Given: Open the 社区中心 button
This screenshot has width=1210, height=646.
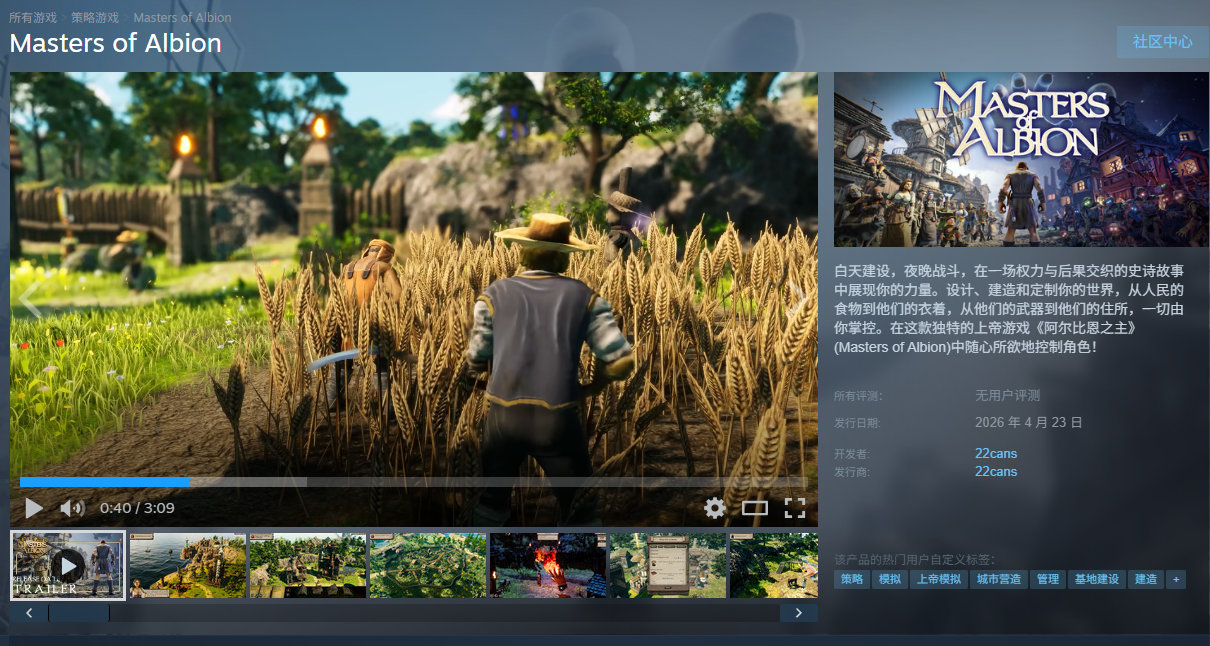Looking at the screenshot, I should pos(1161,42).
